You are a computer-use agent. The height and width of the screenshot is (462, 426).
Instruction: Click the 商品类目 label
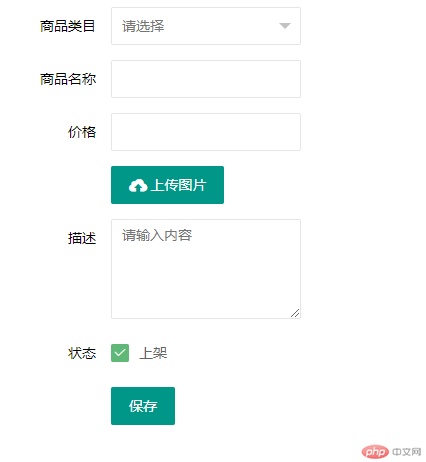coord(68,26)
